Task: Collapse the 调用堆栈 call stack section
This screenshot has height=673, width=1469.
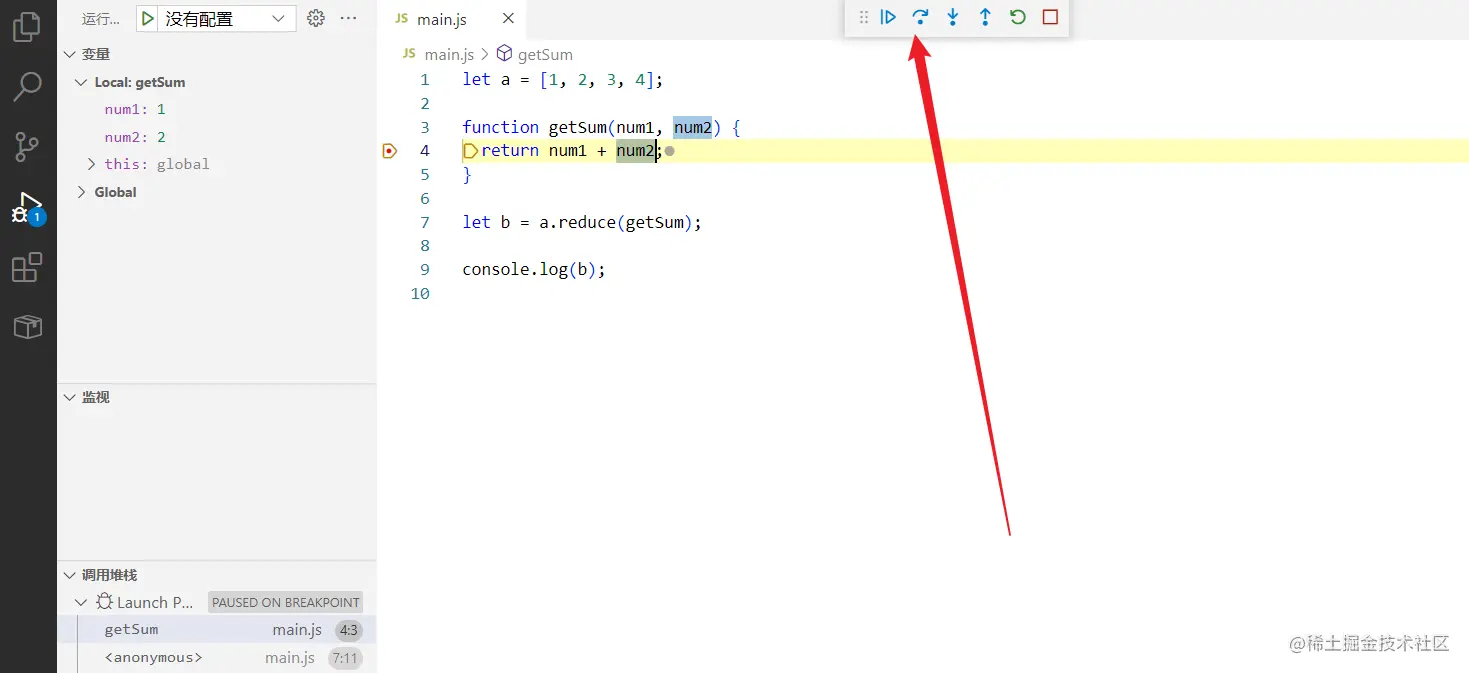Action: [x=70, y=575]
